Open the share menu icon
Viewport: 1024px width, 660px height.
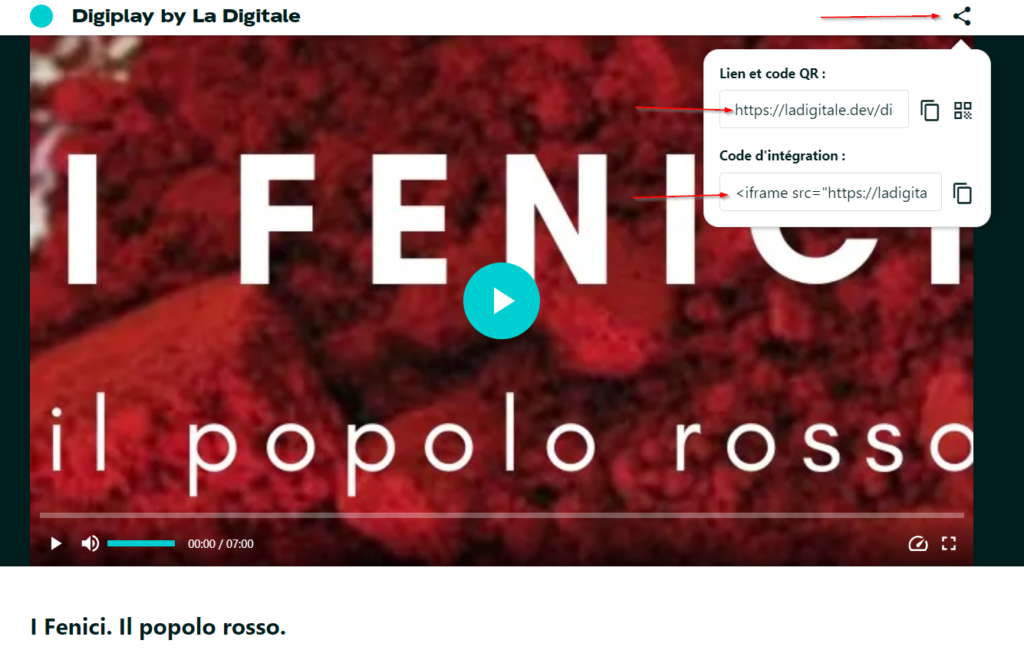click(x=961, y=16)
